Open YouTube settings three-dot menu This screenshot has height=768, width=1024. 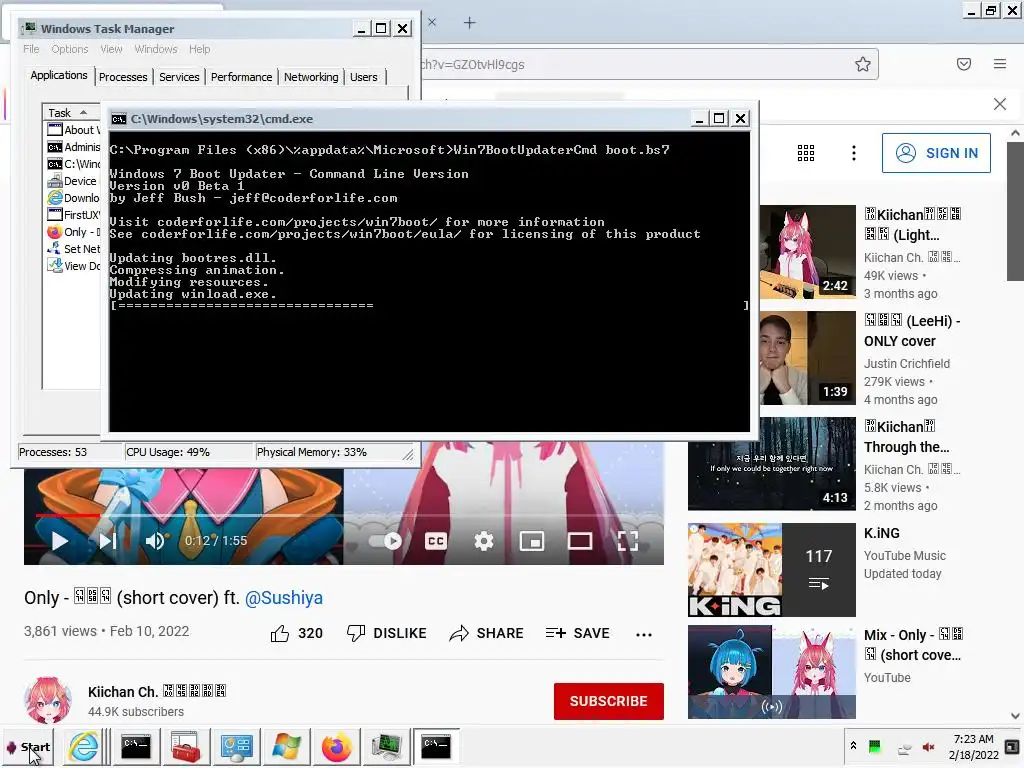(x=854, y=153)
